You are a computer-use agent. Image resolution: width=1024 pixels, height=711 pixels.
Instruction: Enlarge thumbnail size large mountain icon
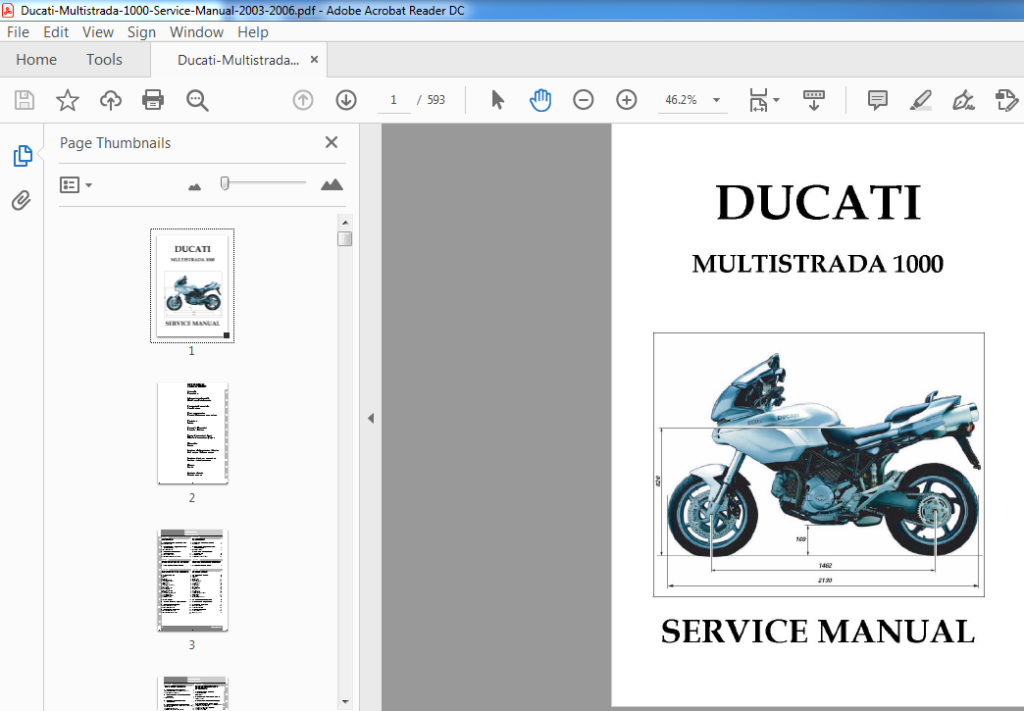332,185
